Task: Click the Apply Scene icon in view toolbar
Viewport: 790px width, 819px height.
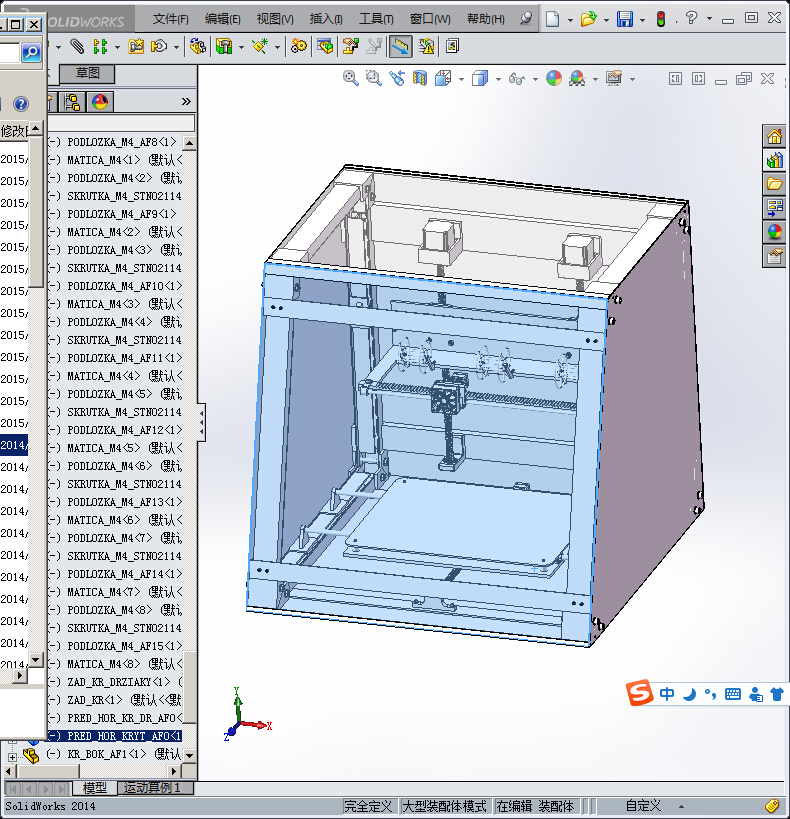Action: pyautogui.click(x=577, y=78)
